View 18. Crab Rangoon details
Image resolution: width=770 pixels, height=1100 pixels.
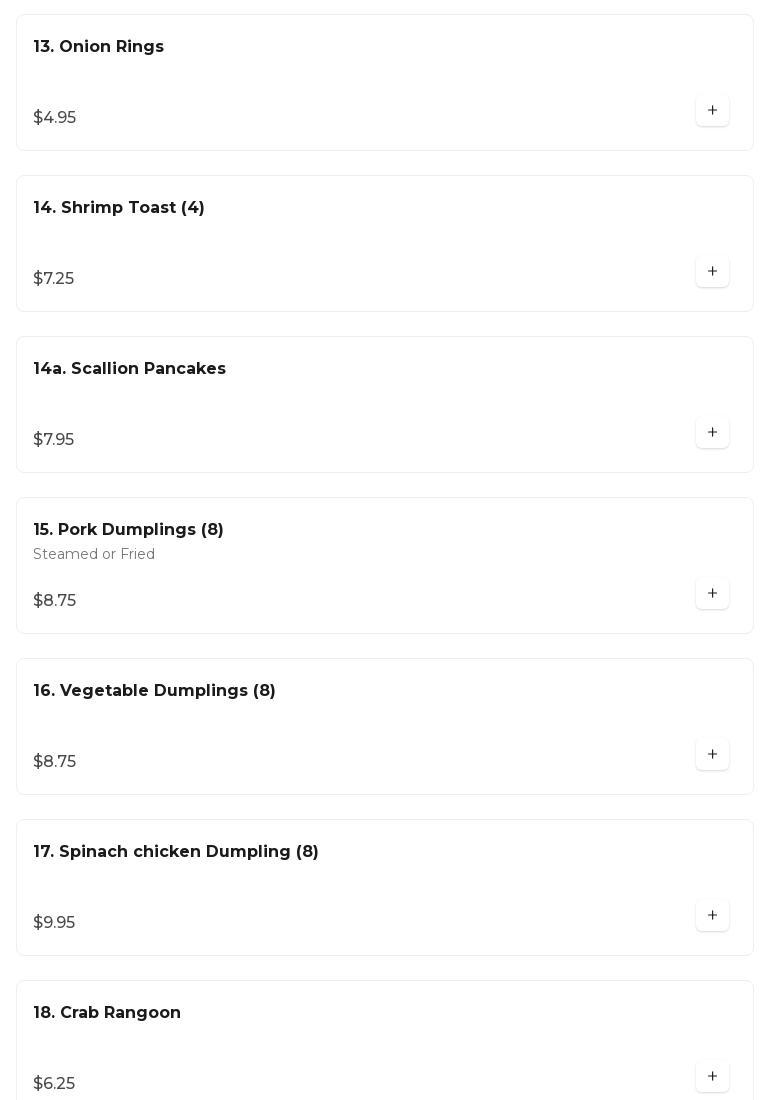pos(106,1013)
